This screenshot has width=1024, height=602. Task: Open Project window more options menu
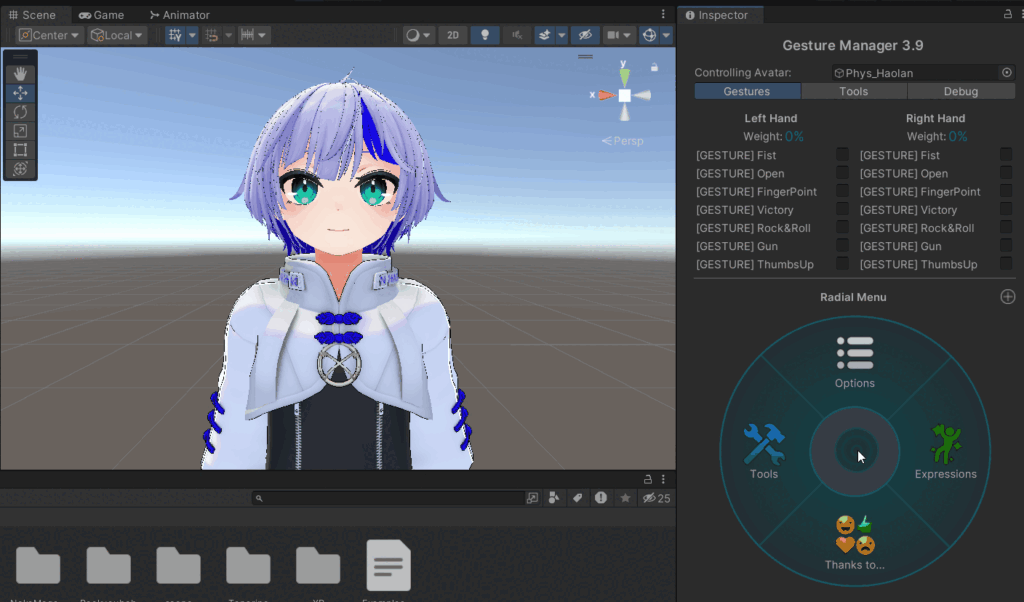[663, 479]
